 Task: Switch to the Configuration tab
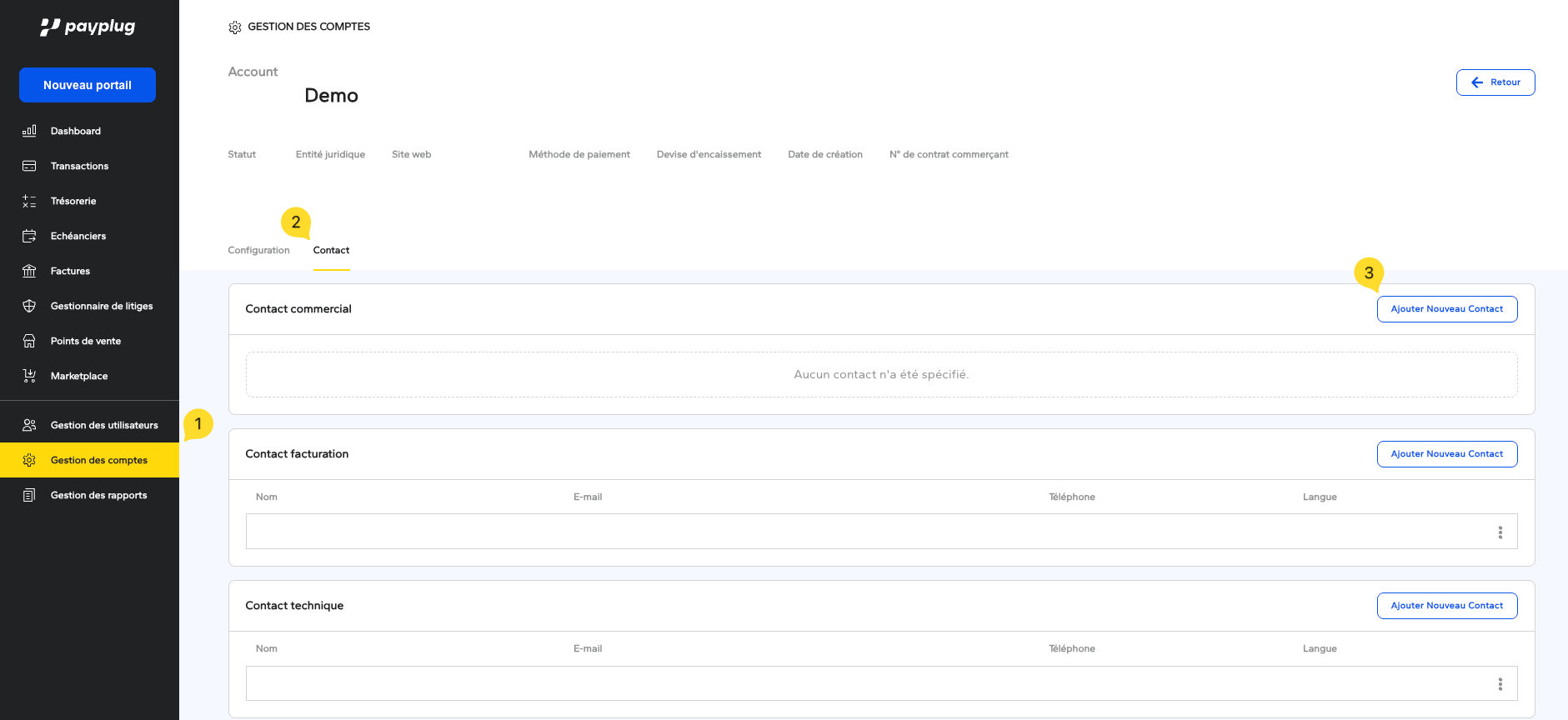pos(258,251)
